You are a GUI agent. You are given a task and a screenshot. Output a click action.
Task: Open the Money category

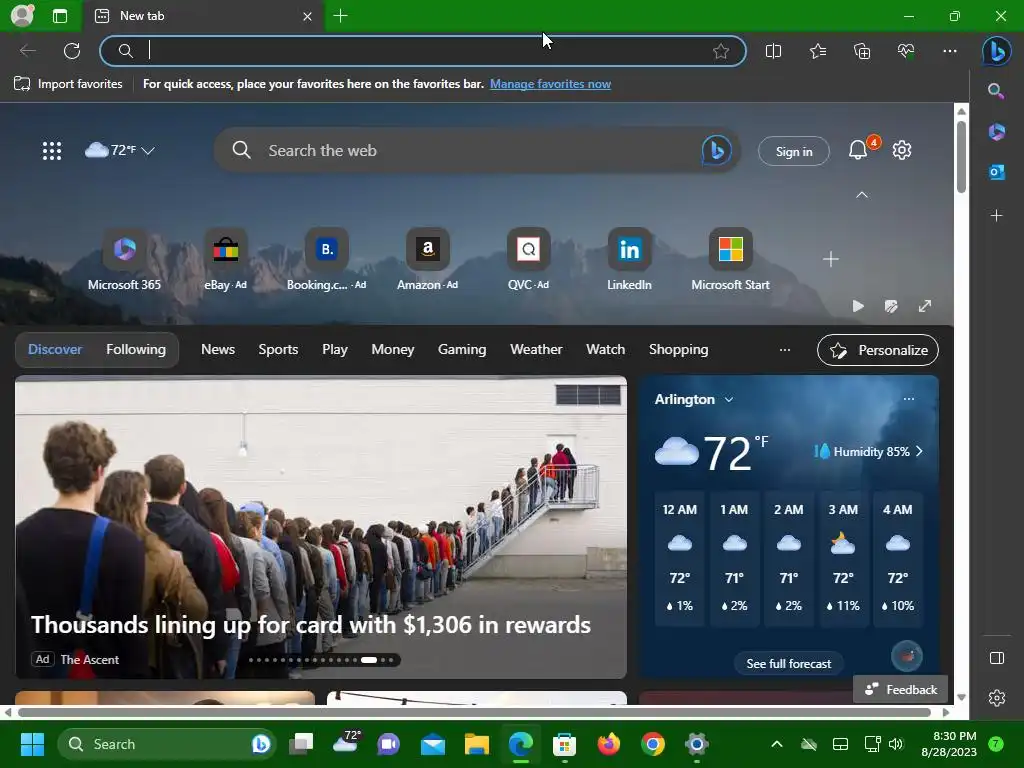(392, 349)
